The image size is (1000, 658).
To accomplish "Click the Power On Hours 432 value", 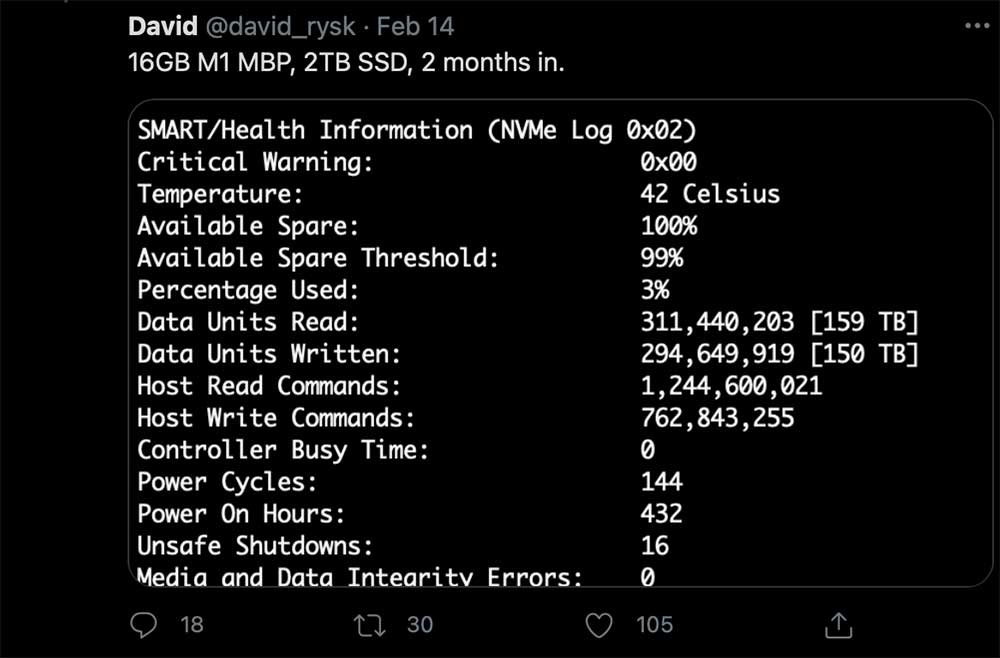I will [661, 514].
